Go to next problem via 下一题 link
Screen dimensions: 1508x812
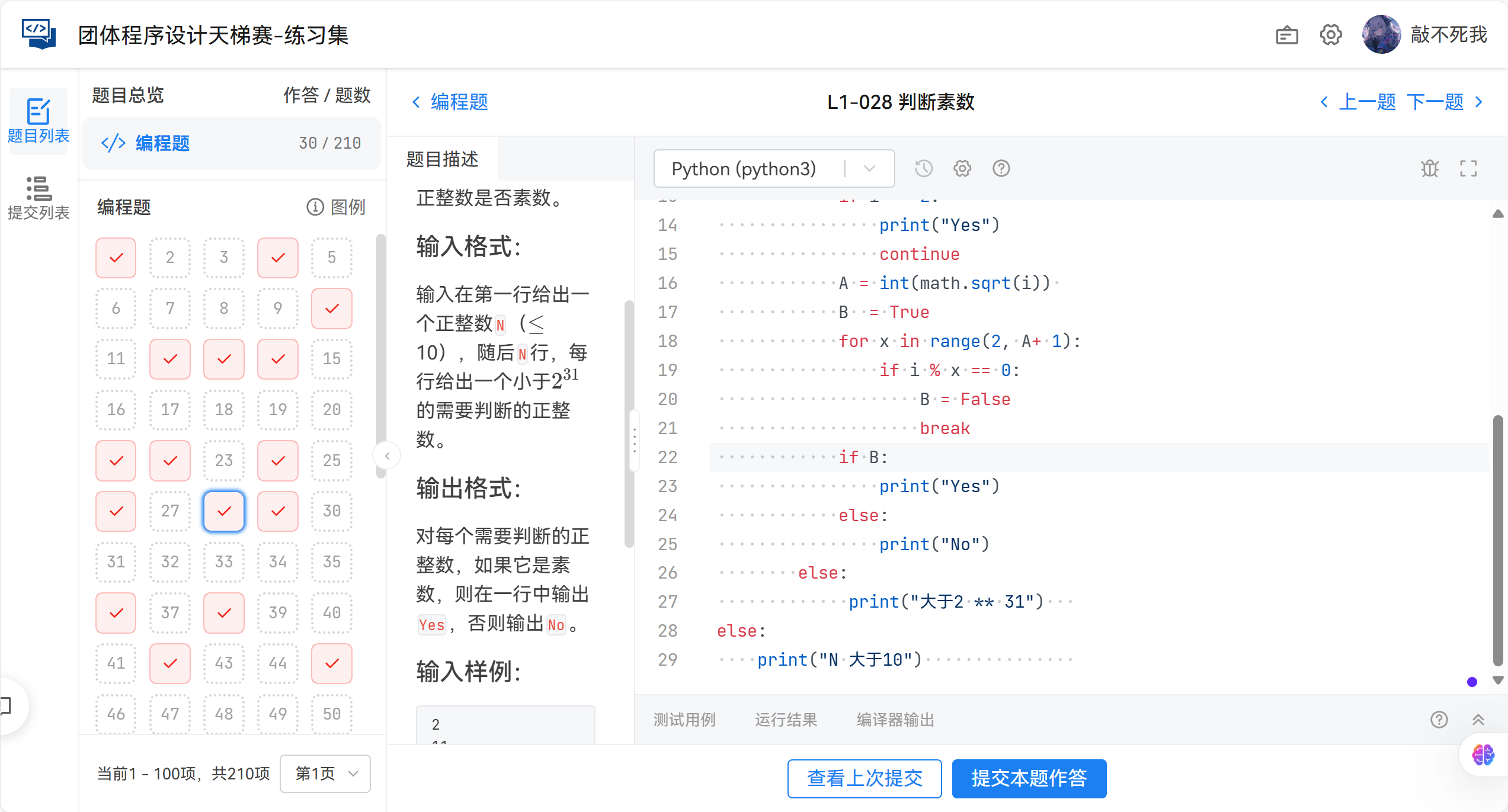[x=1435, y=101]
